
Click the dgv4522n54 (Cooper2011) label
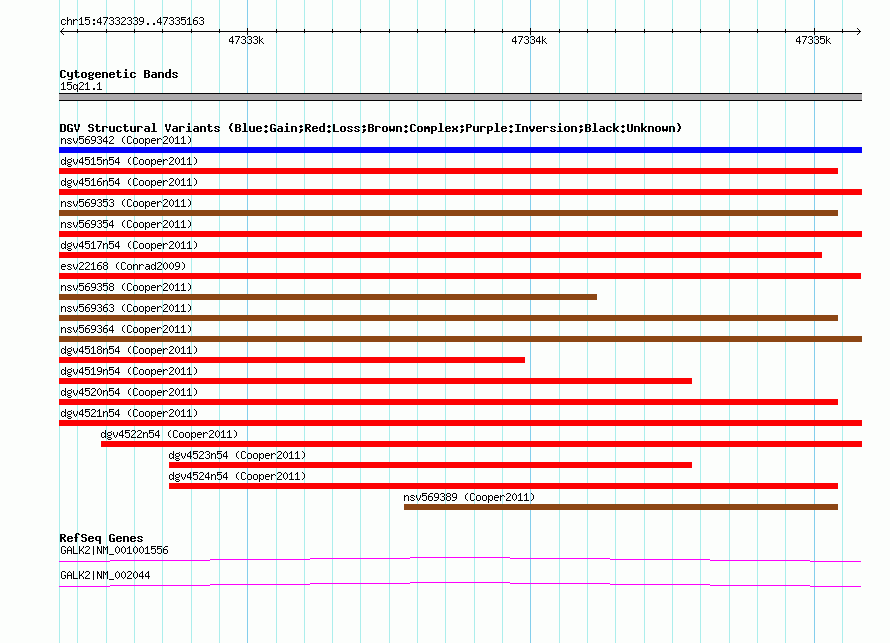169,434
